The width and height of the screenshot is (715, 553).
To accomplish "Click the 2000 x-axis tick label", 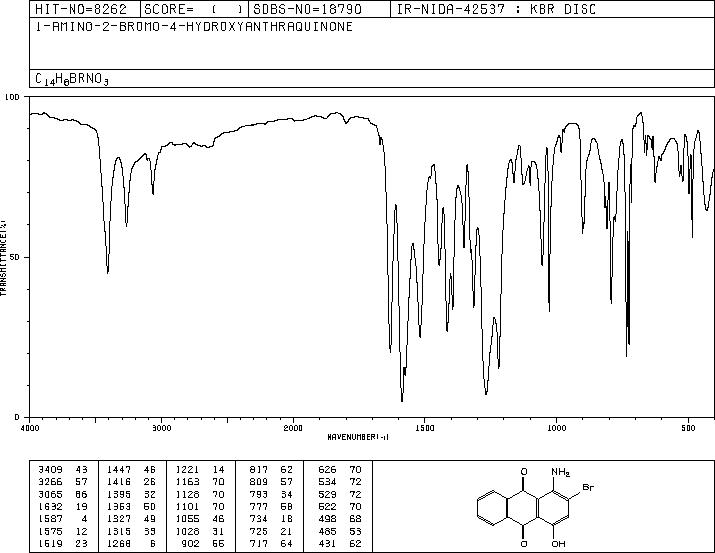I will click(x=293, y=428).
